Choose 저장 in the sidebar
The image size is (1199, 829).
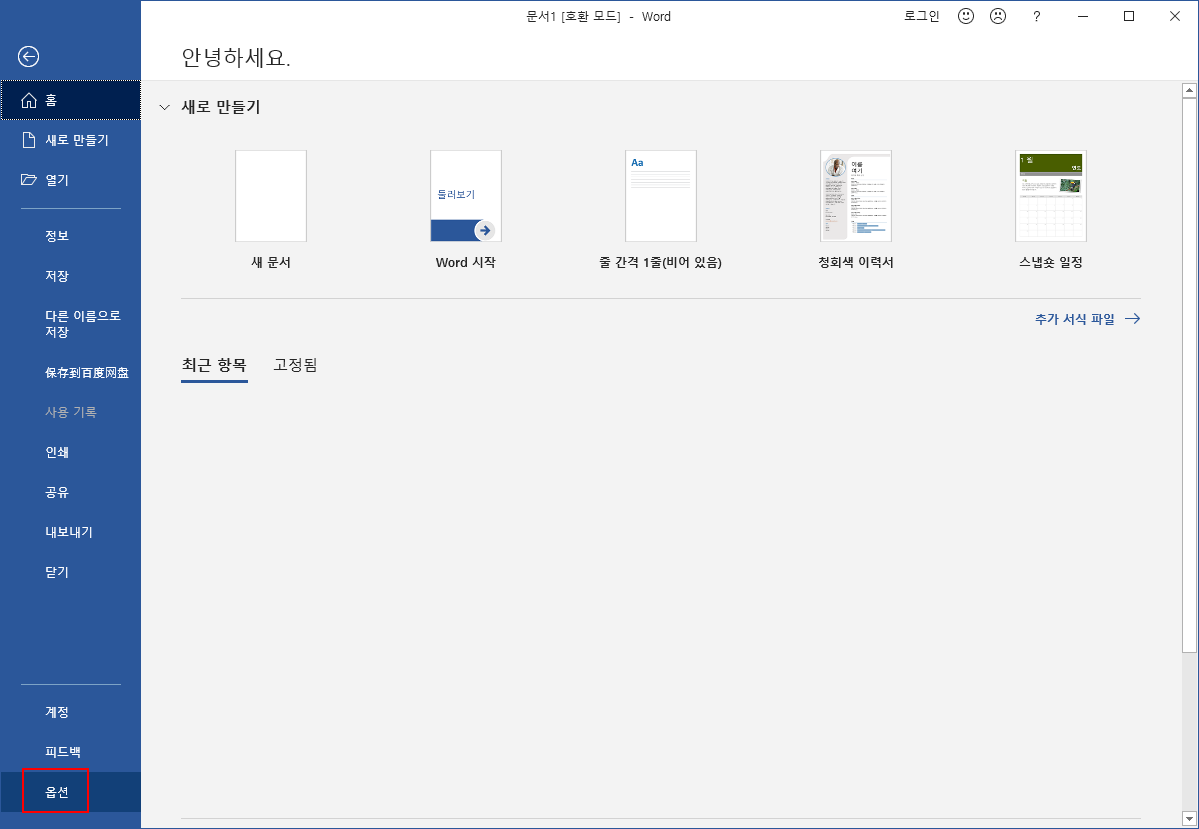tap(70, 275)
